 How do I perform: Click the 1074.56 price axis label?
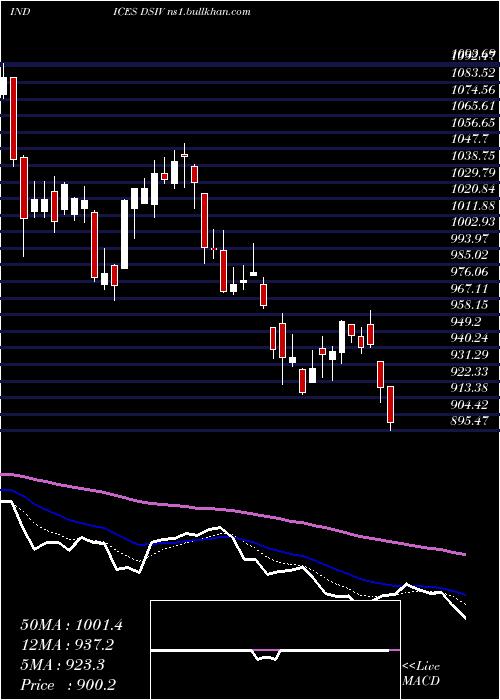473,89
